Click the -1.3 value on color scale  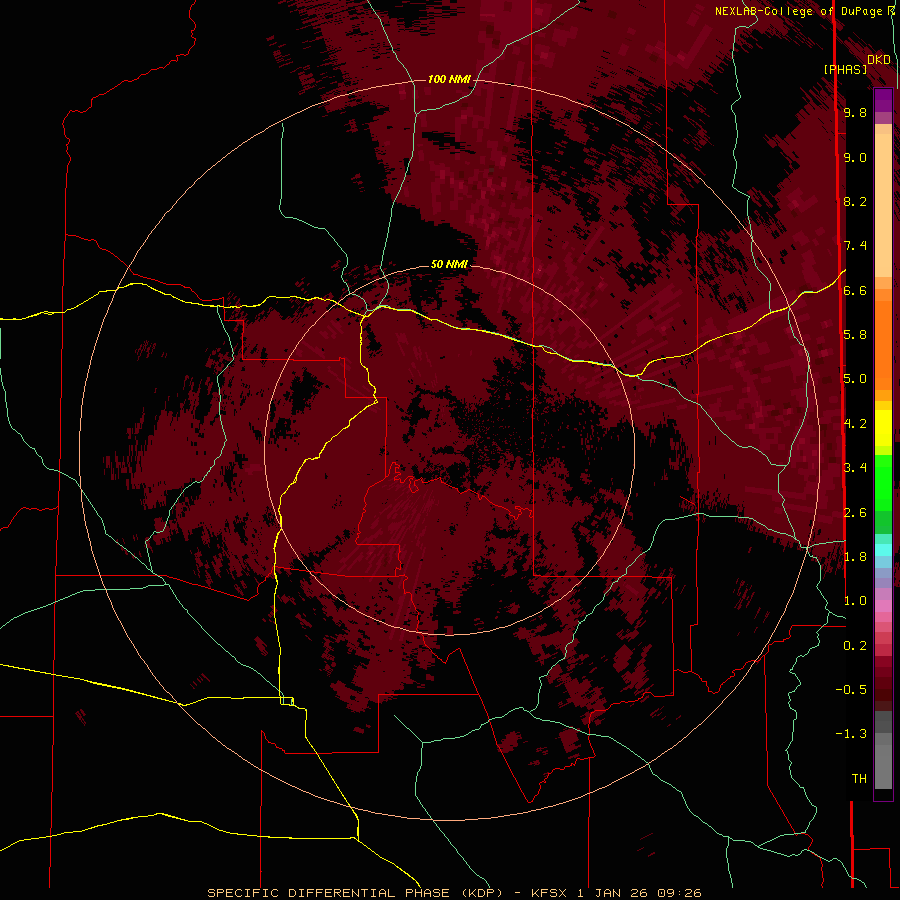pyautogui.click(x=851, y=734)
